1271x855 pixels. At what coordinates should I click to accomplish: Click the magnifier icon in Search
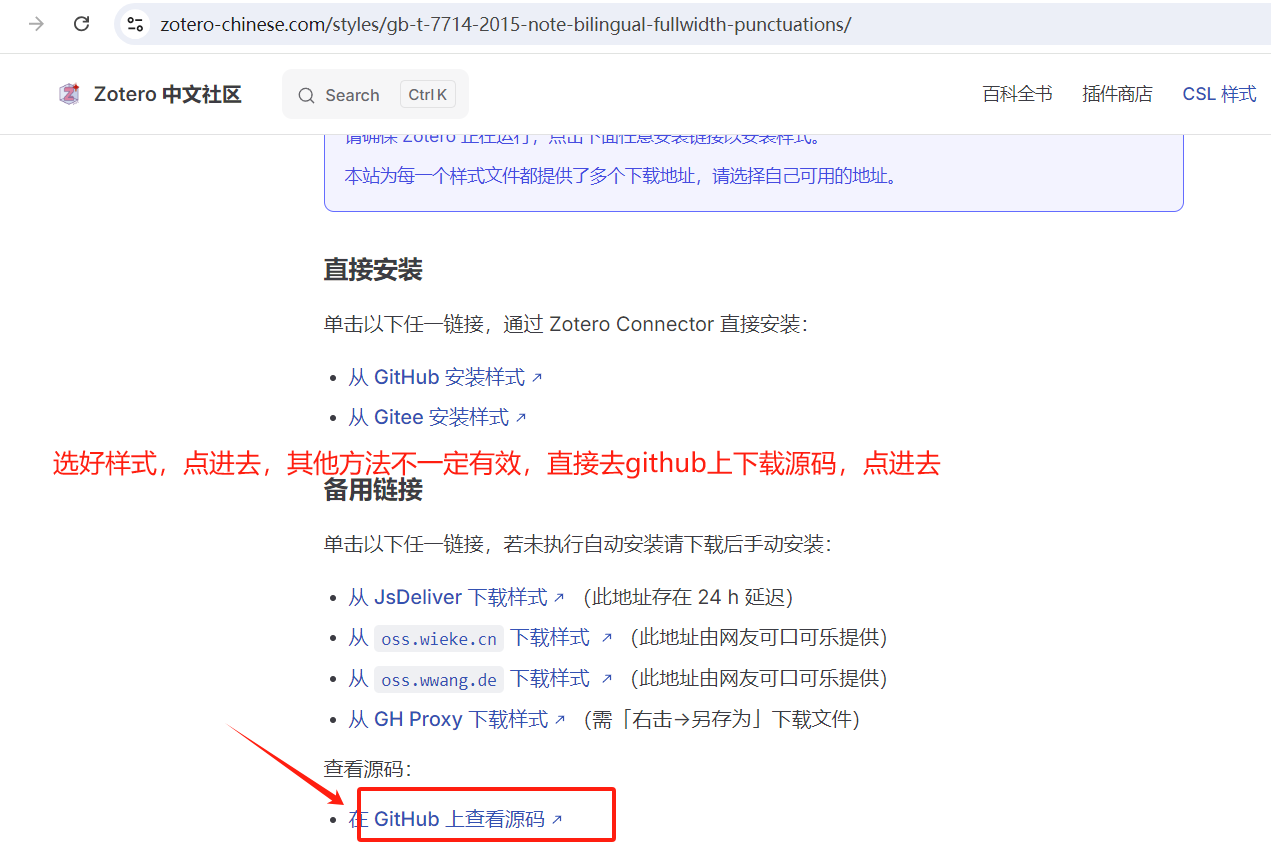pyautogui.click(x=306, y=96)
